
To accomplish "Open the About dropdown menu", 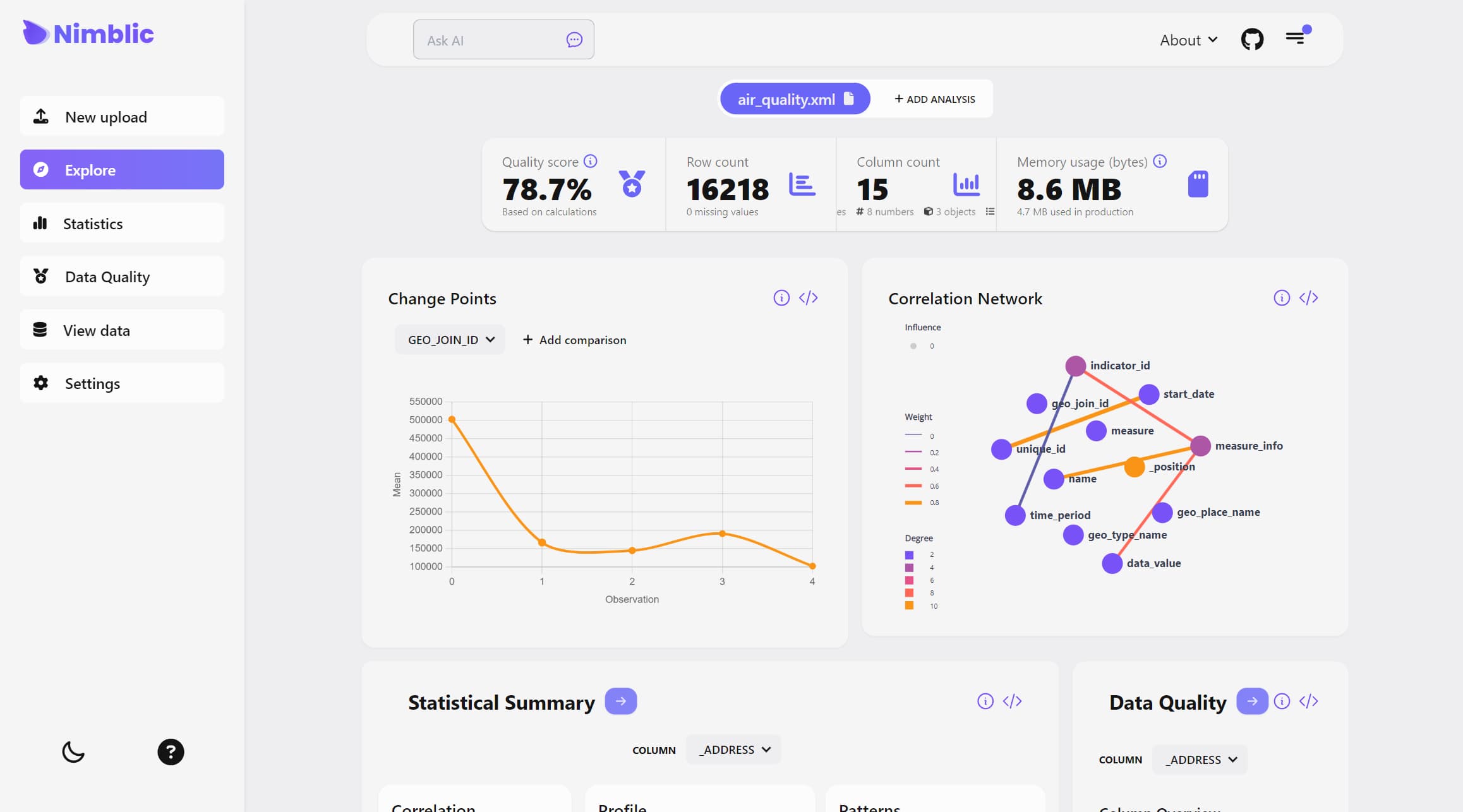I will pyautogui.click(x=1188, y=40).
